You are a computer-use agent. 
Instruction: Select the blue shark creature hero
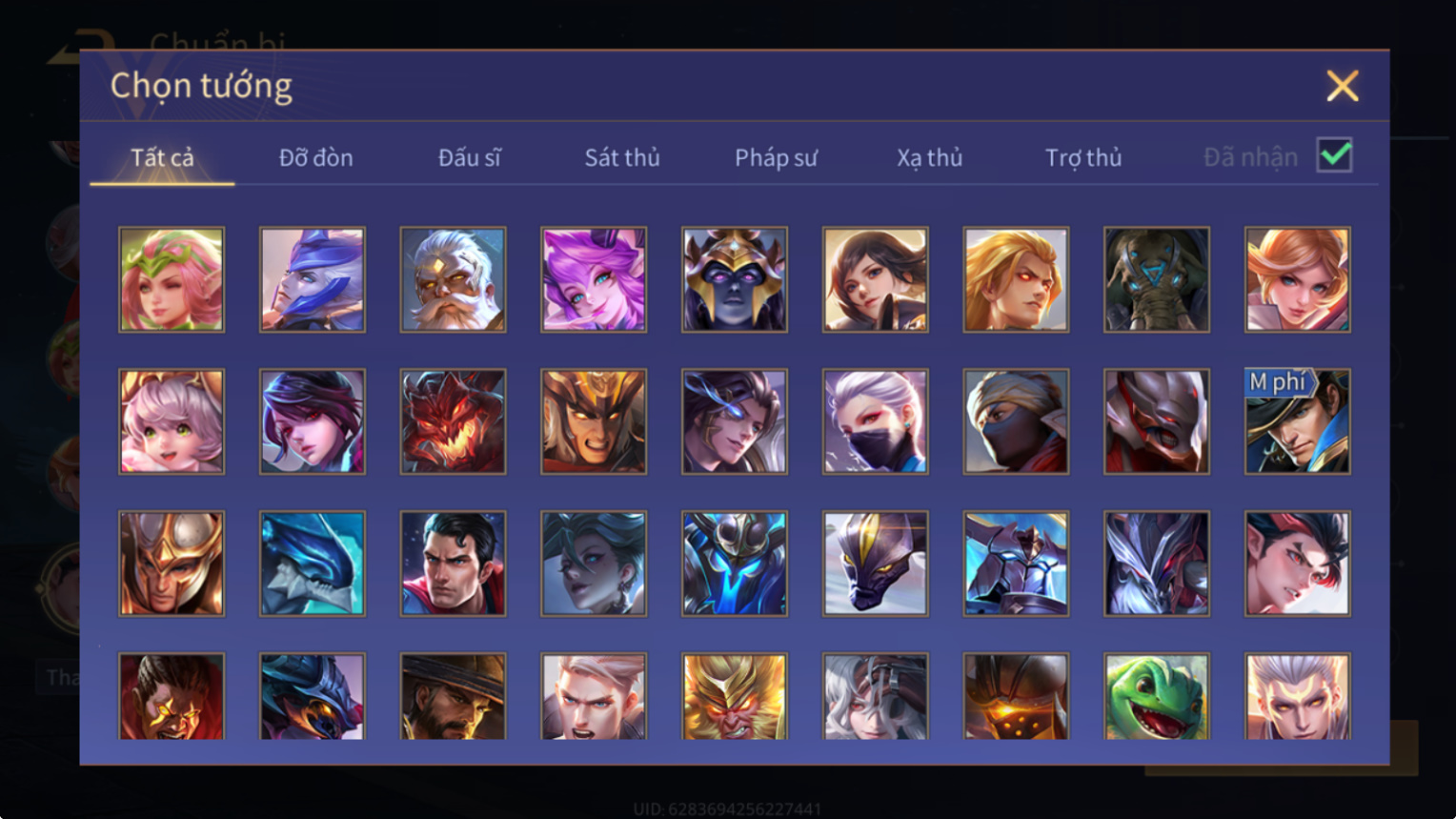[x=313, y=563]
